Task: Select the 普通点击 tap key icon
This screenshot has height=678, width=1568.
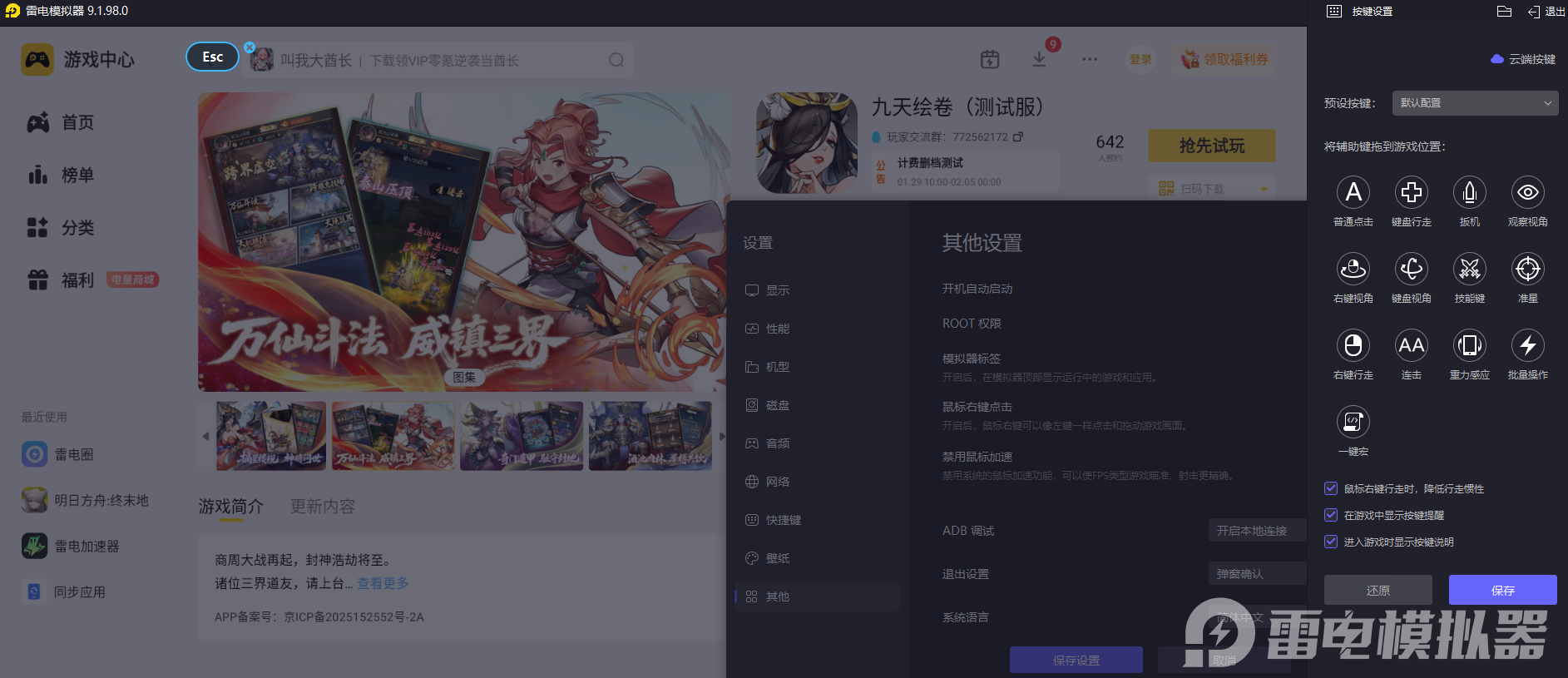Action: pyautogui.click(x=1353, y=192)
